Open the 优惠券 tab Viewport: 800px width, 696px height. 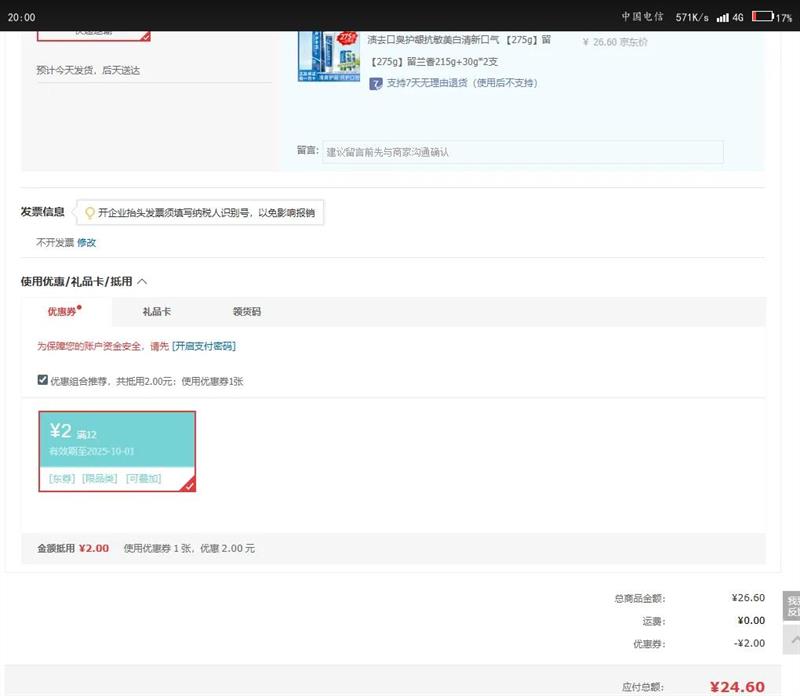[x=62, y=312]
